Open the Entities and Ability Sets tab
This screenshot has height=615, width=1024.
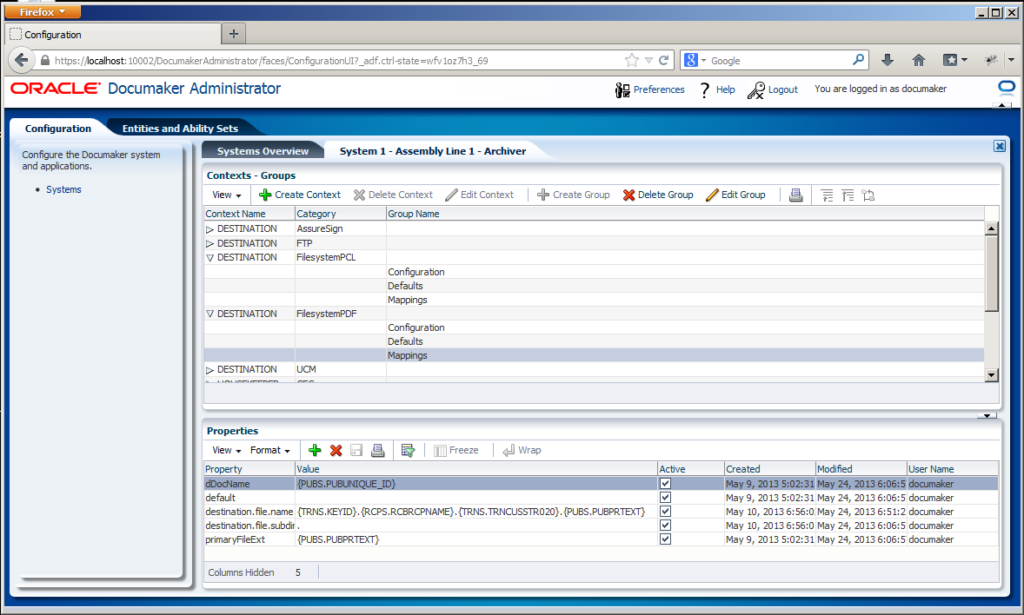point(184,128)
